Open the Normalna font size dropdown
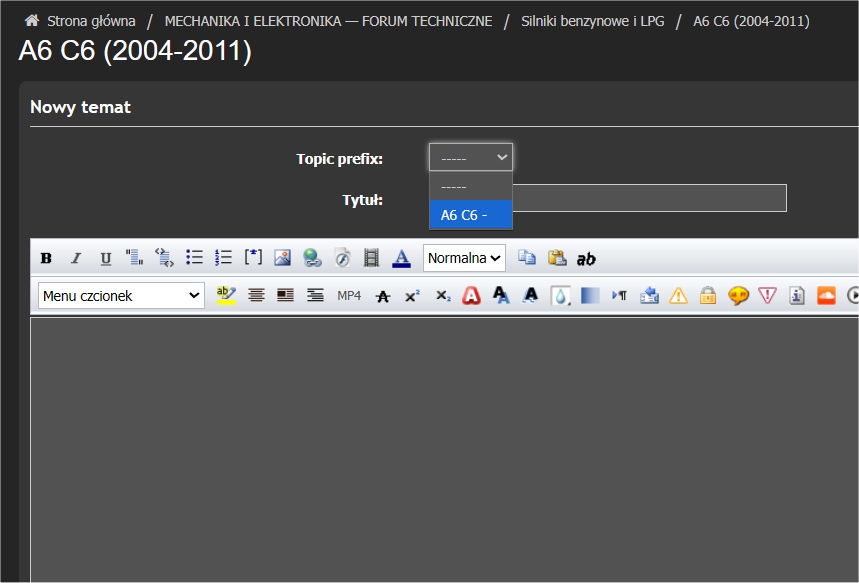This screenshot has height=583, width=859. (464, 258)
